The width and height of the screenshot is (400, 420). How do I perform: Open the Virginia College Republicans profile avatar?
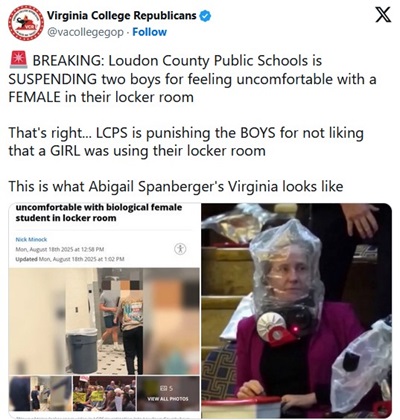(26, 23)
